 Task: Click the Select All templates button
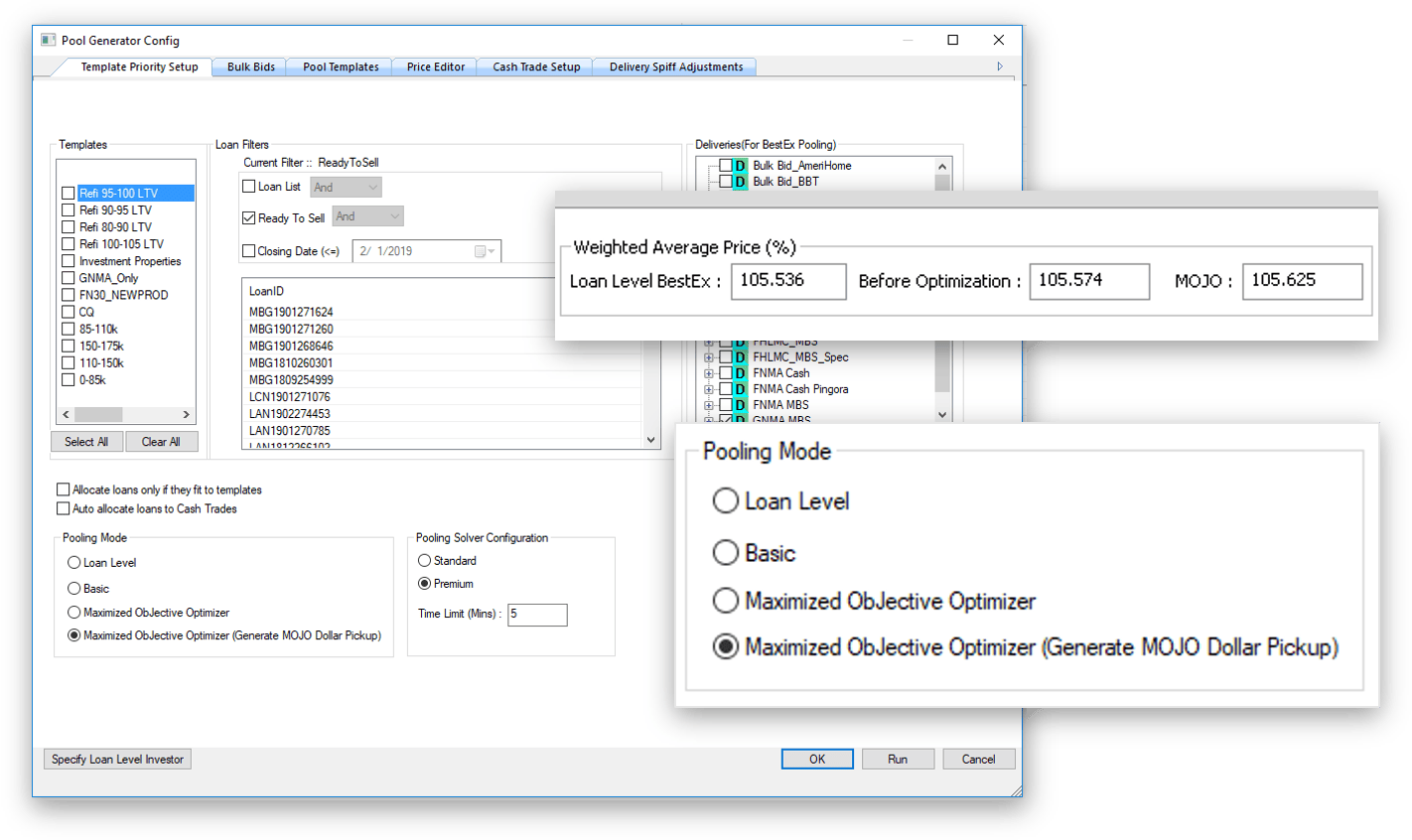(86, 442)
